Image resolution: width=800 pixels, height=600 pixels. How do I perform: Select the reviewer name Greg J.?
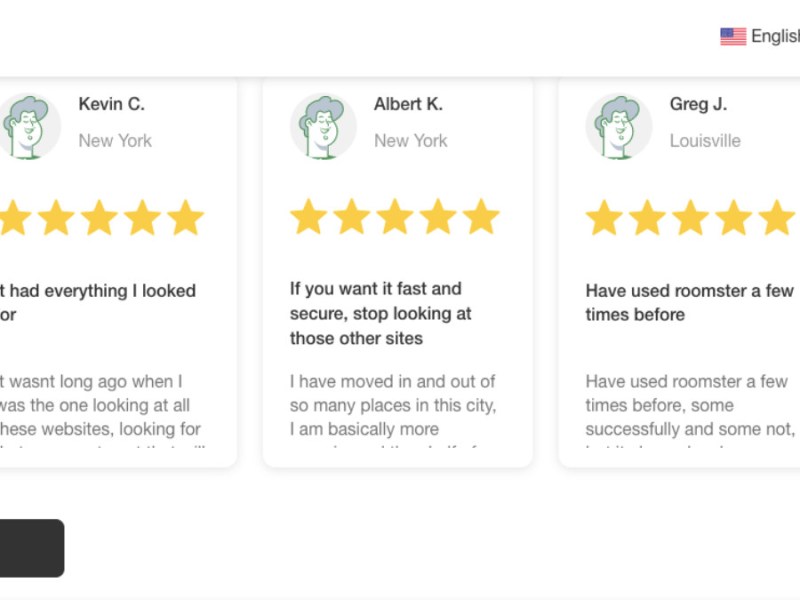(698, 104)
